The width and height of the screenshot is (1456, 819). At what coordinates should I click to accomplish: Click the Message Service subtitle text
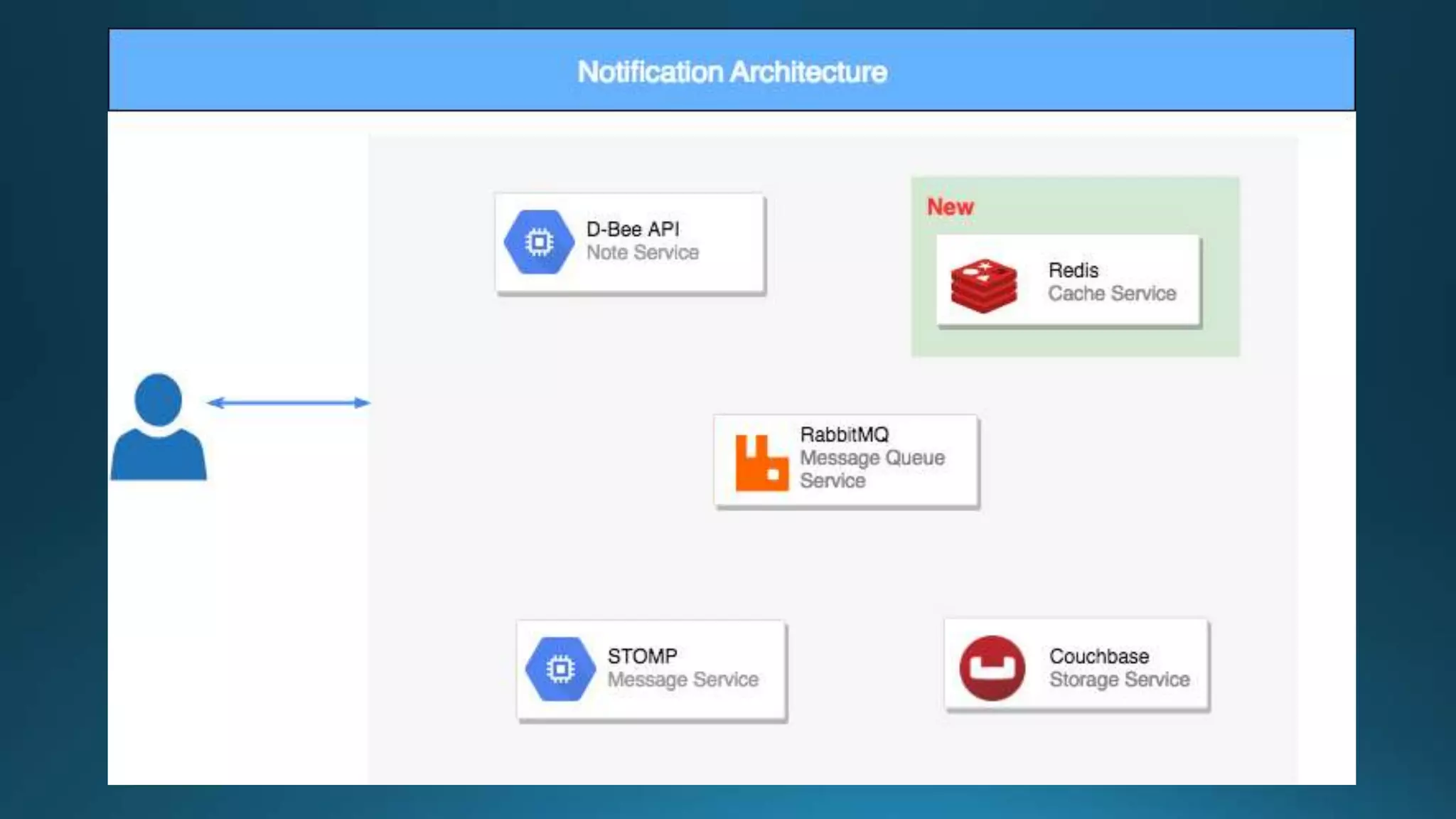pyautogui.click(x=682, y=680)
